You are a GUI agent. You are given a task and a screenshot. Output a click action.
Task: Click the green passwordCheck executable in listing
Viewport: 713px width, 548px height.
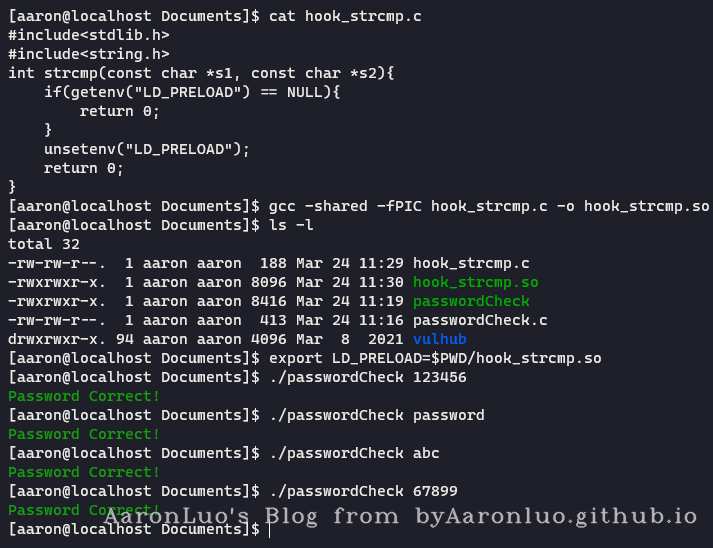471,301
